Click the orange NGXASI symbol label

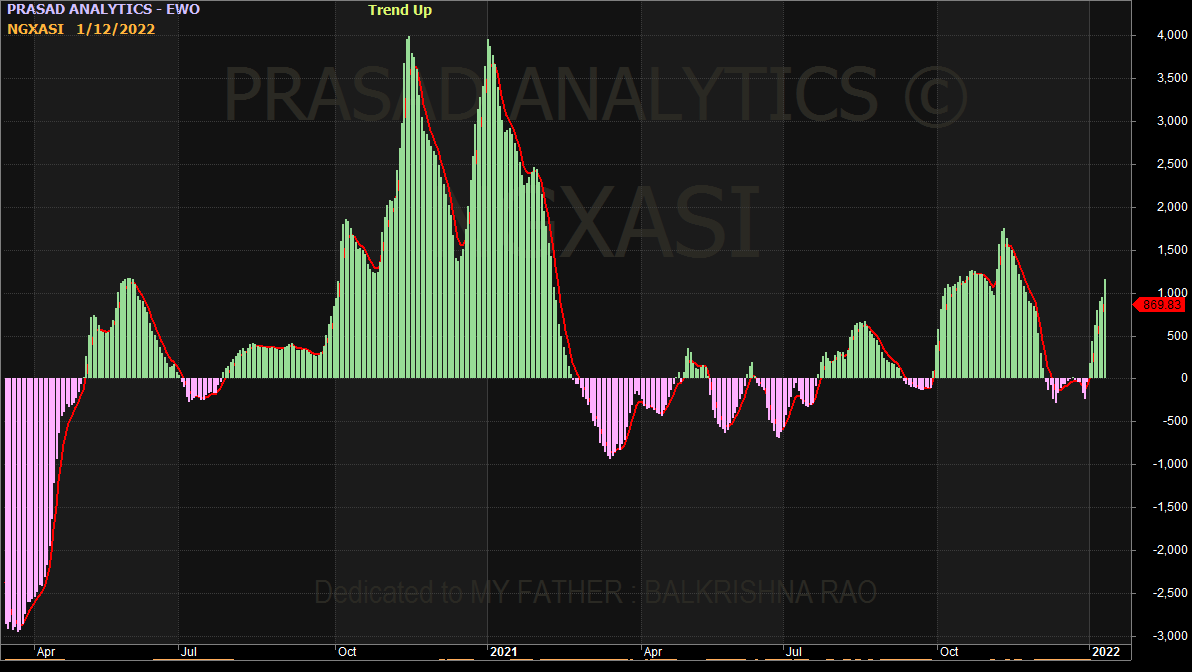(x=35, y=29)
